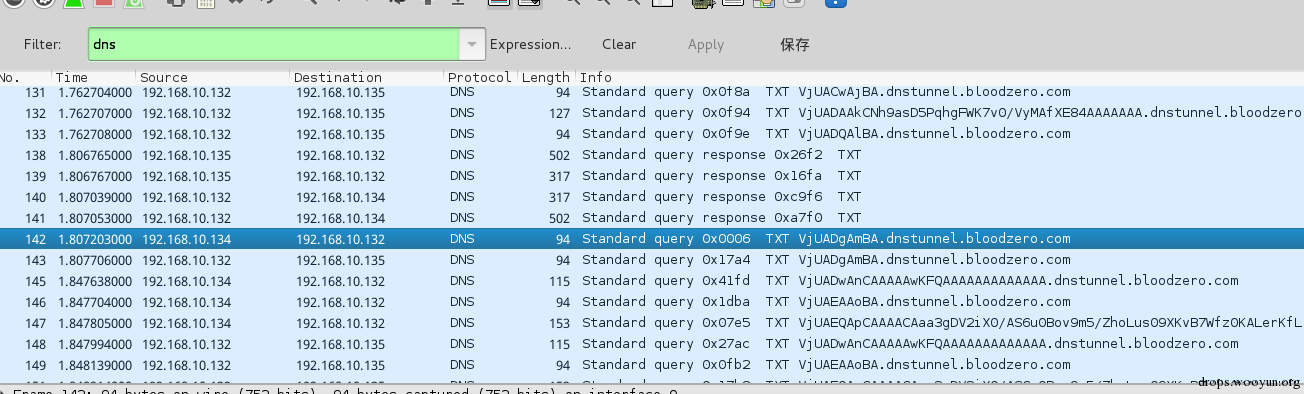Screen dimensions: 1304x394
Task: Select packet 141 query response 0xa7f0
Action: (x=652, y=218)
